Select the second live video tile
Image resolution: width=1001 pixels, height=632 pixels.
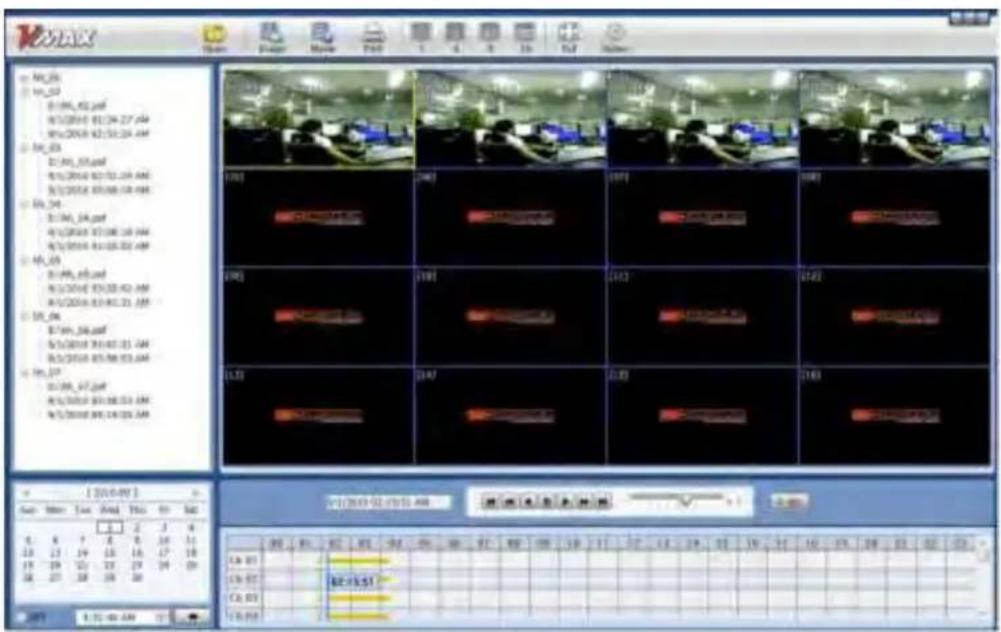[x=511, y=117]
